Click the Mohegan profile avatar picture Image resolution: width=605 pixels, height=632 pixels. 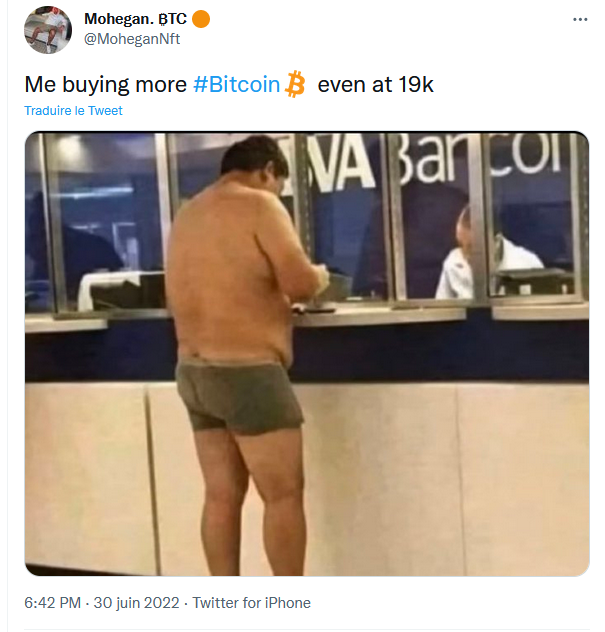pos(45,29)
